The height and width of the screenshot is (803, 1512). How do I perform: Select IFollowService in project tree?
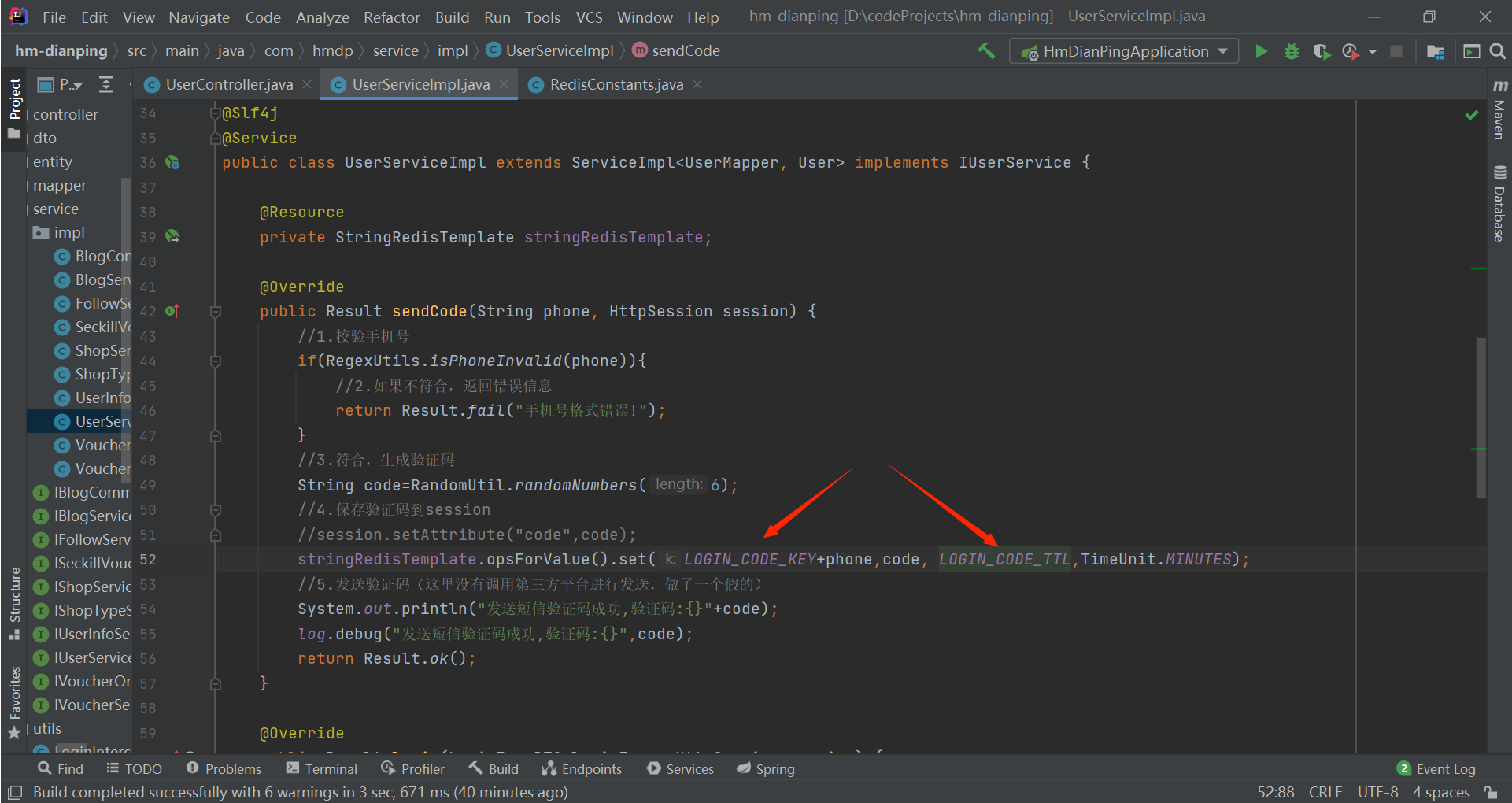click(83, 539)
